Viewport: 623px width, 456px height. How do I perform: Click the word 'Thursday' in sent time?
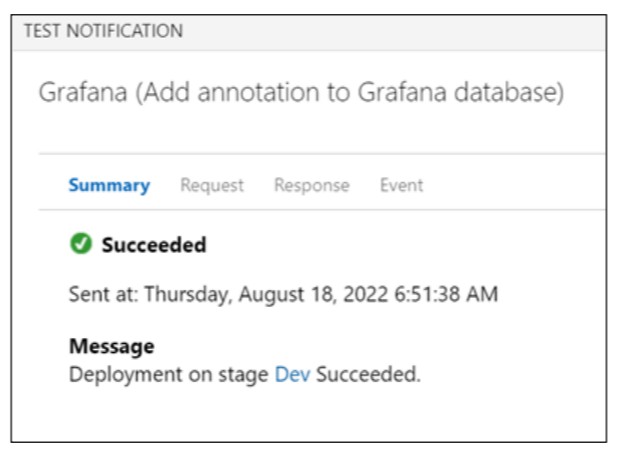188,296
